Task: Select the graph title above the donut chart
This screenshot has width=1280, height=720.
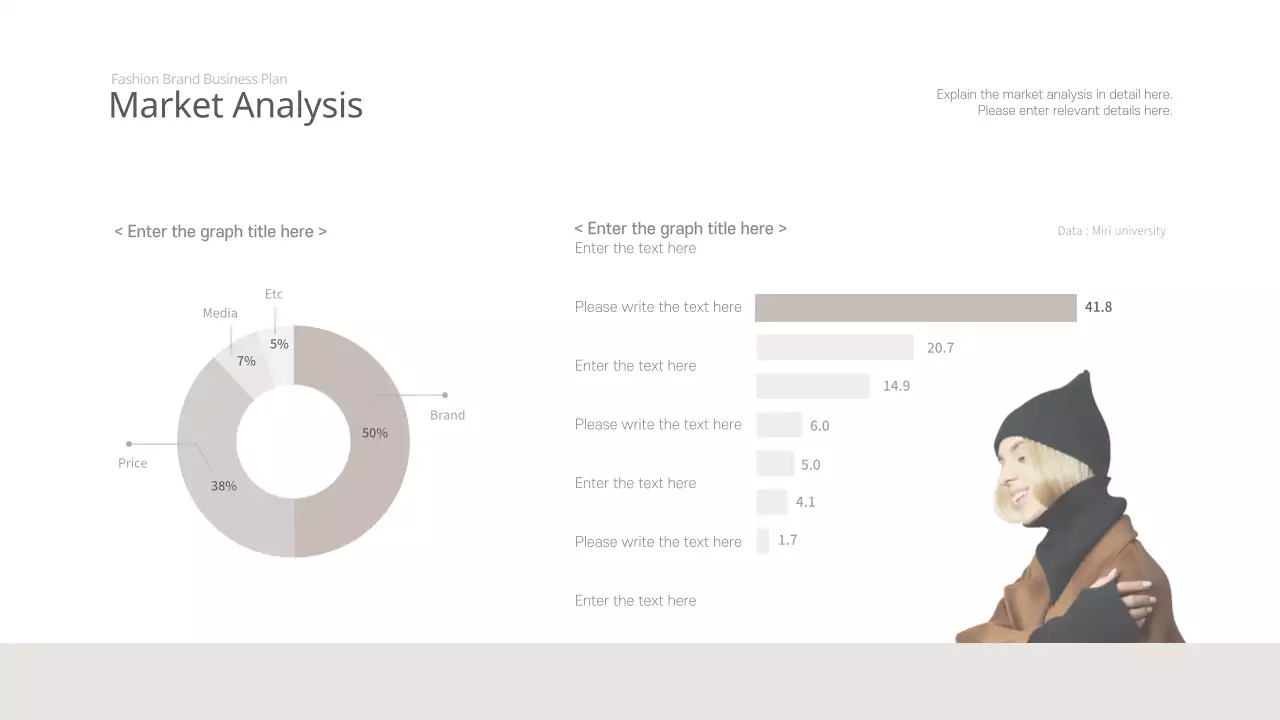Action: 220,231
